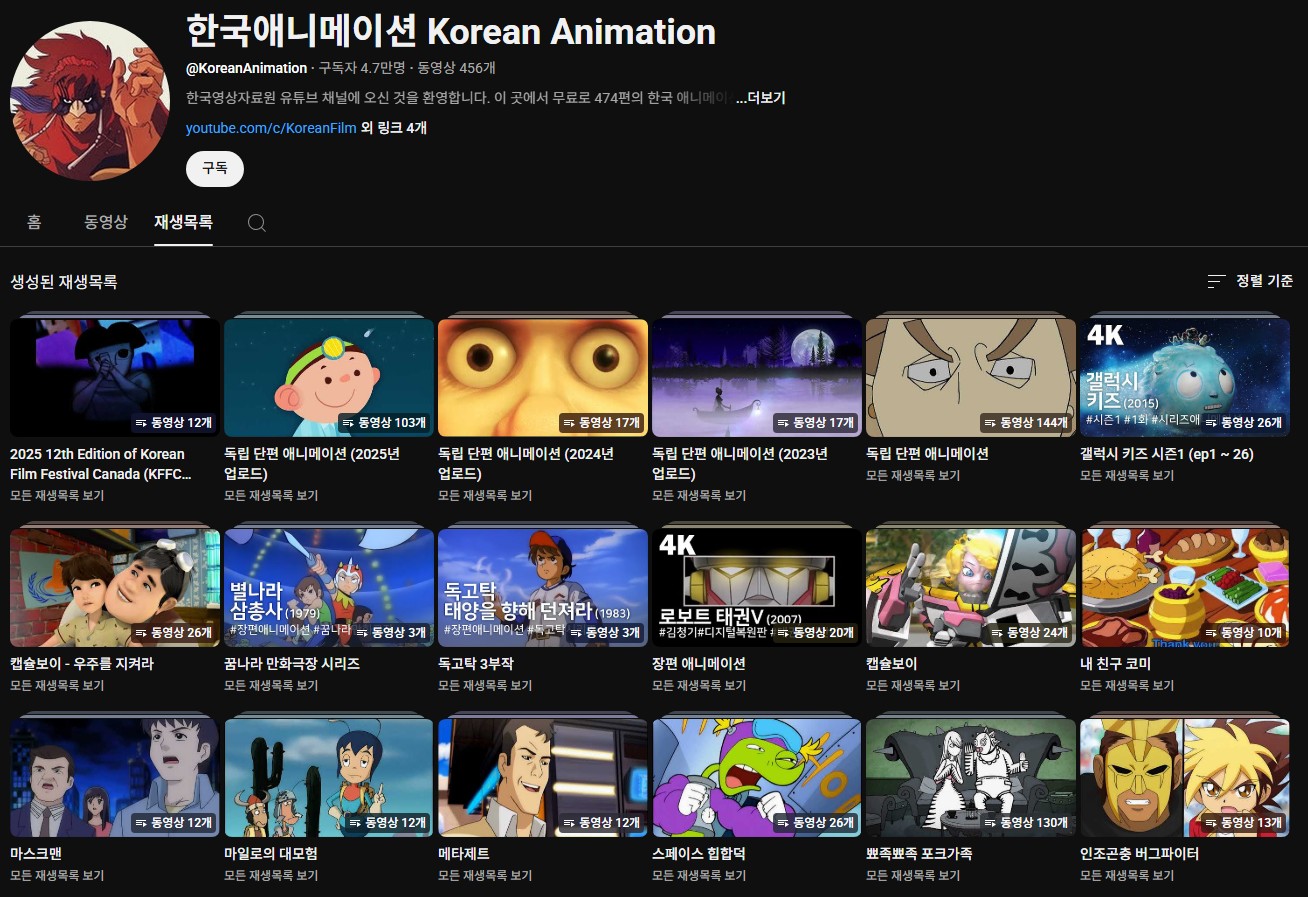Expand channel description with ...더보기
Screen dimensions: 1308x897
(x=760, y=98)
